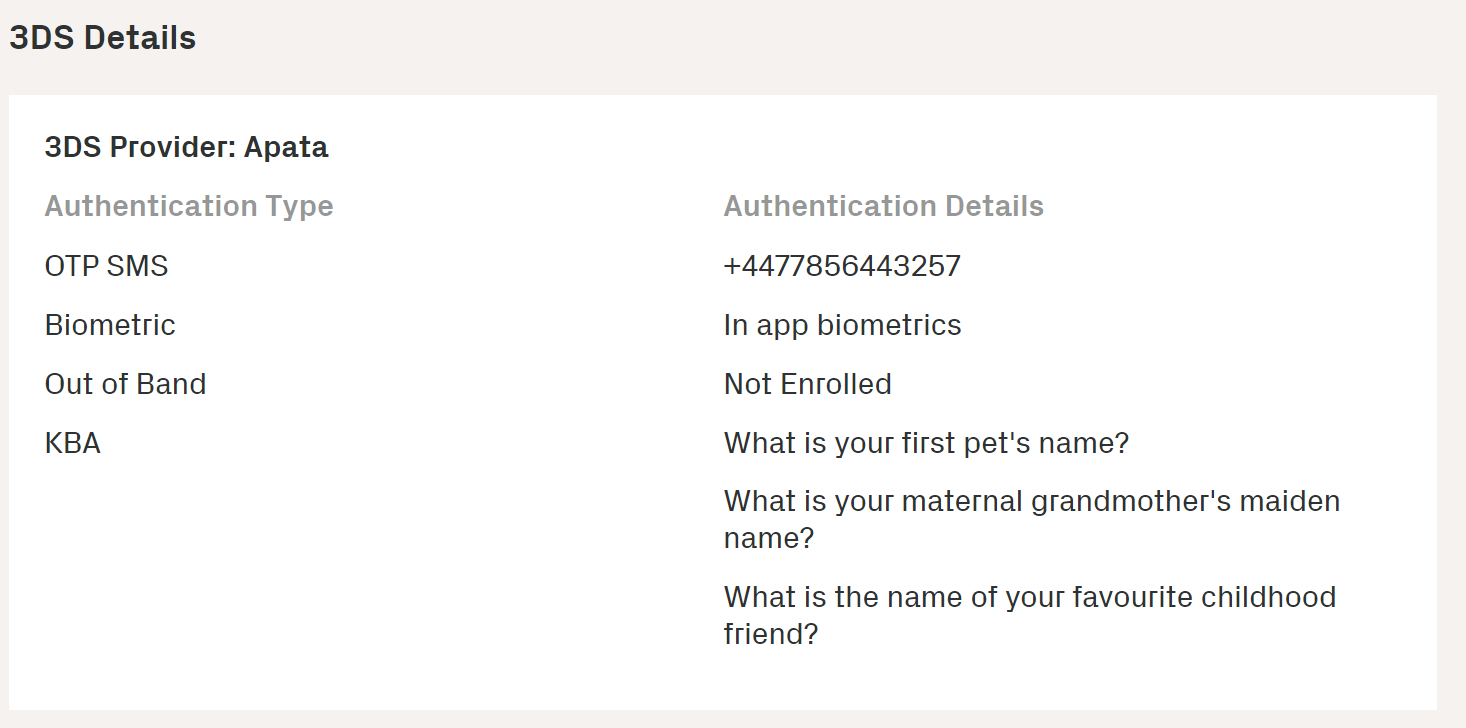Select the 3DS Provider: Apata label
This screenshot has width=1466, height=728.
186,147
